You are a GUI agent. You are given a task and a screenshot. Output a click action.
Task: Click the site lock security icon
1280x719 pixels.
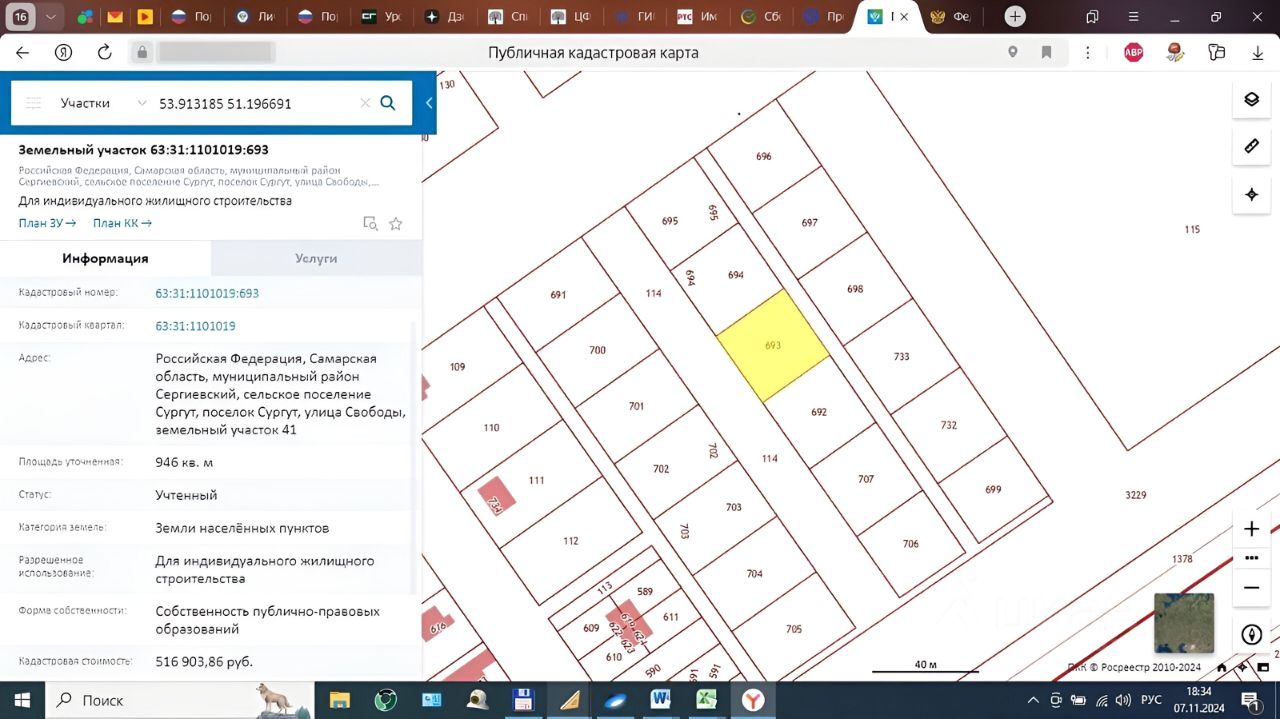(142, 53)
